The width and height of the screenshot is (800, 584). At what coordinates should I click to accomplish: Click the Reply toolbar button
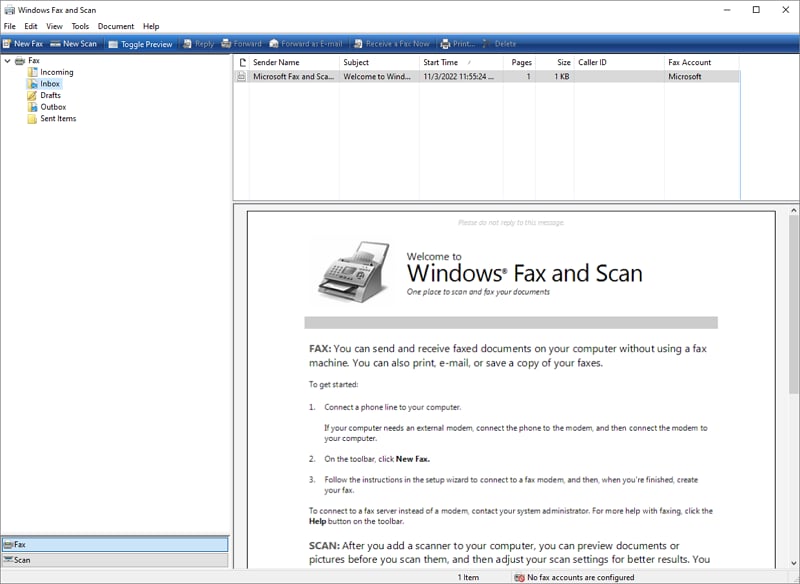click(198, 44)
